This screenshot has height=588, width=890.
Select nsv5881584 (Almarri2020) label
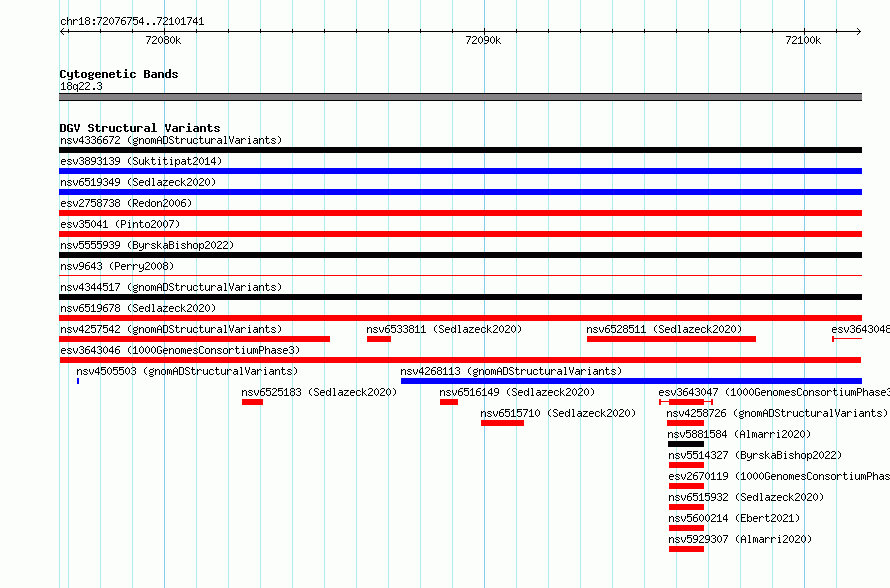point(740,434)
